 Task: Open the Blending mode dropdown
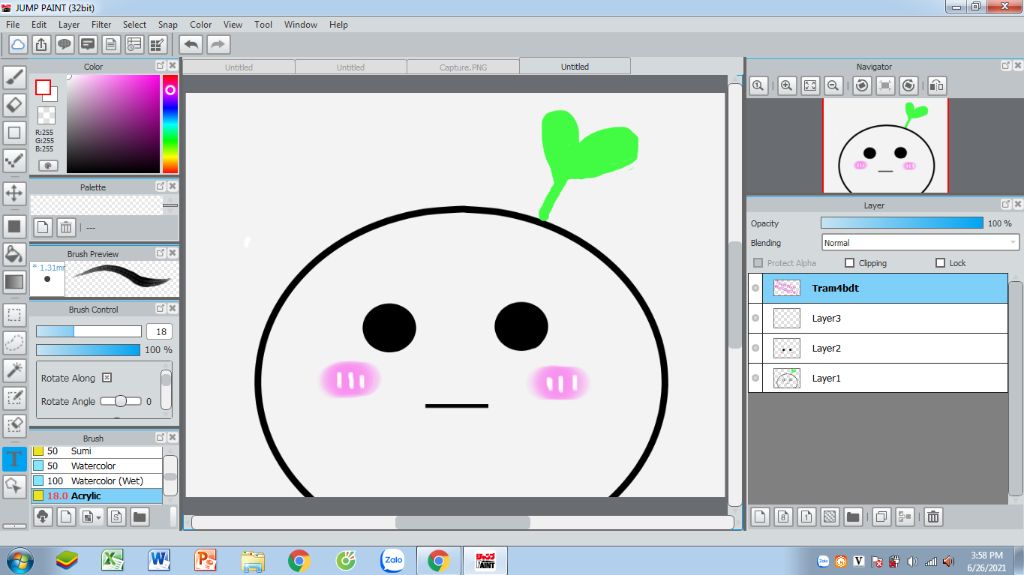point(920,243)
